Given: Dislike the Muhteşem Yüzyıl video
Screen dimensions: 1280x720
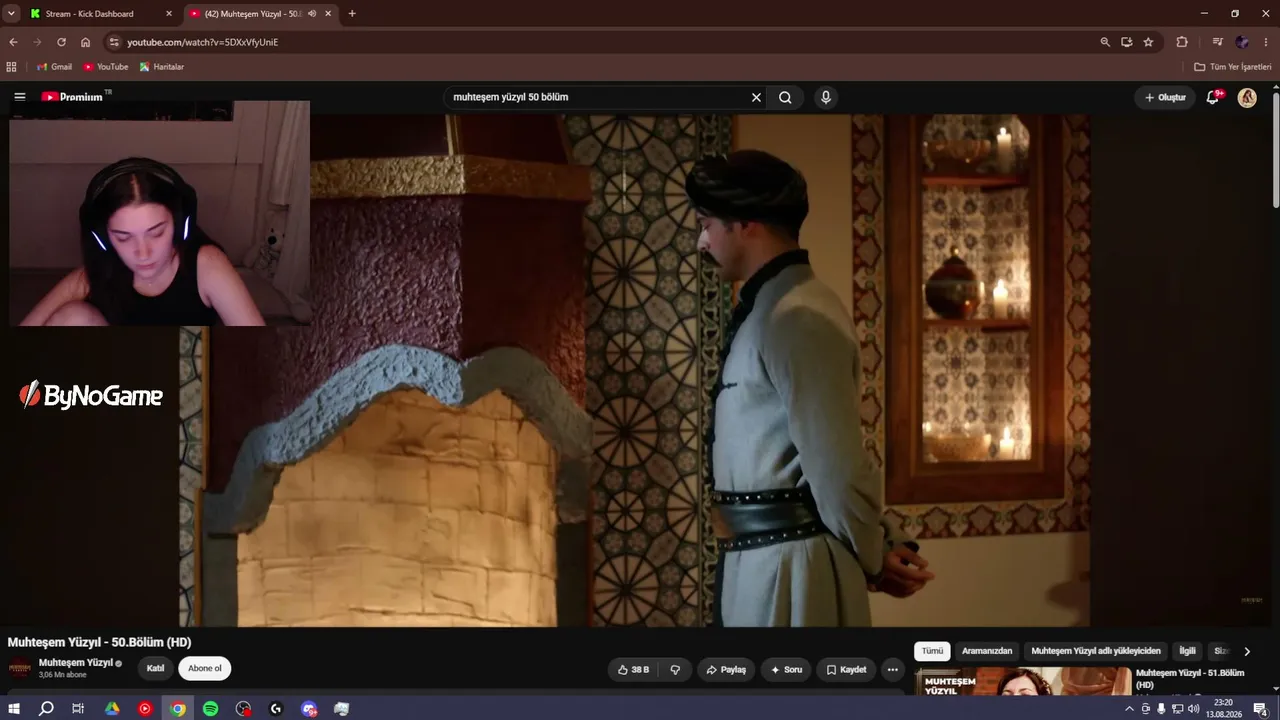Looking at the screenshot, I should [x=675, y=669].
